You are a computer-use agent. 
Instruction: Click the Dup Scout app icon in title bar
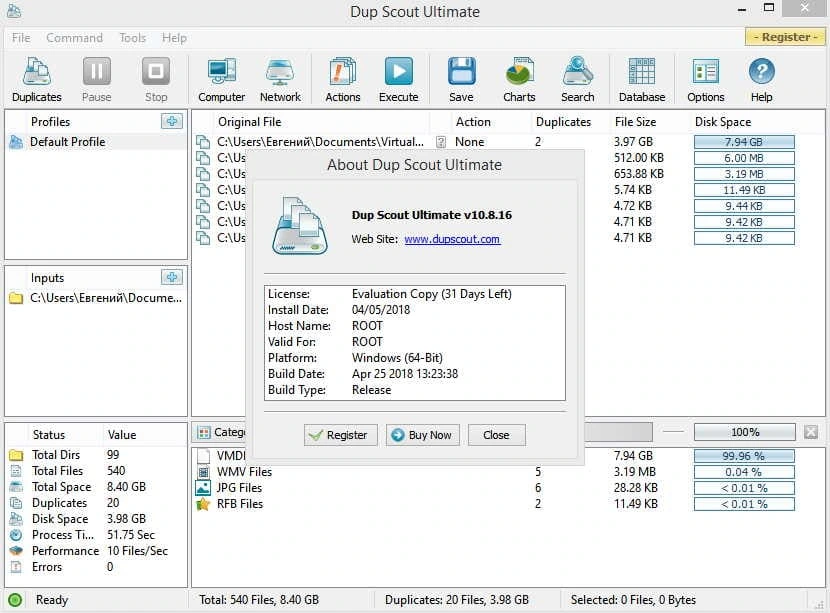[x=14, y=10]
